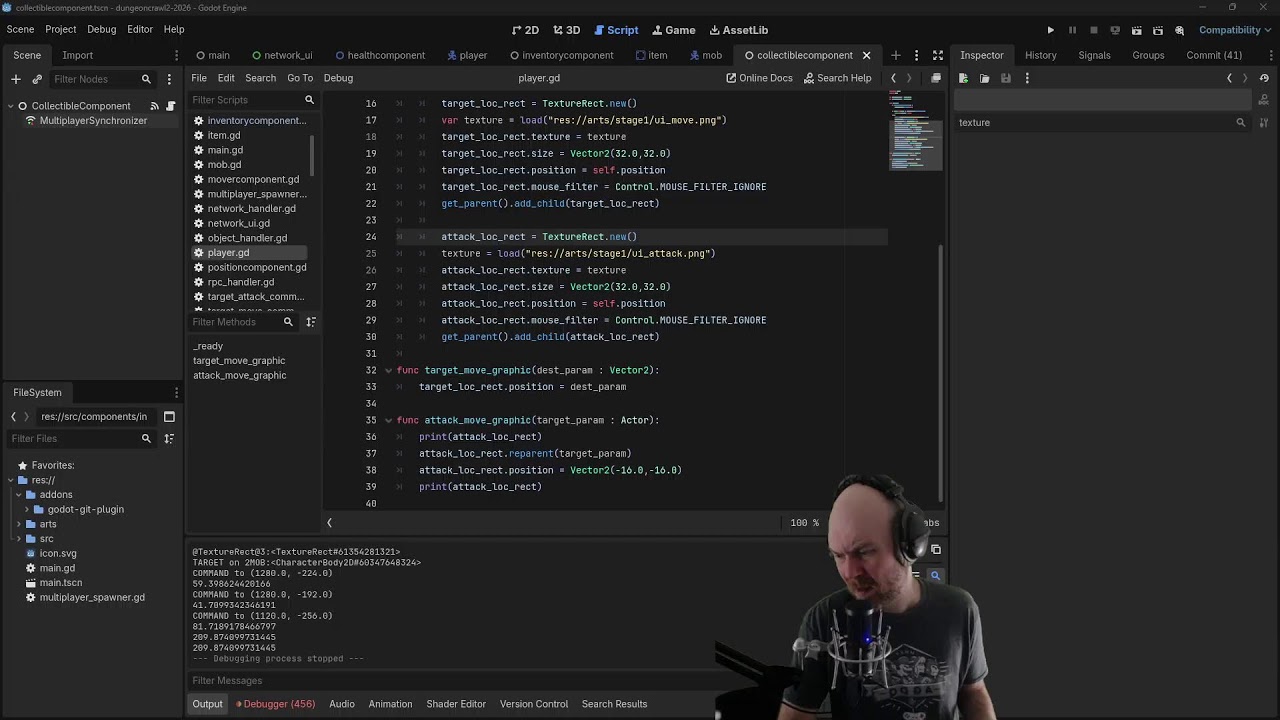Image resolution: width=1280 pixels, height=720 pixels.
Task: Toggle the scripts panel arrow
Action: point(329,523)
